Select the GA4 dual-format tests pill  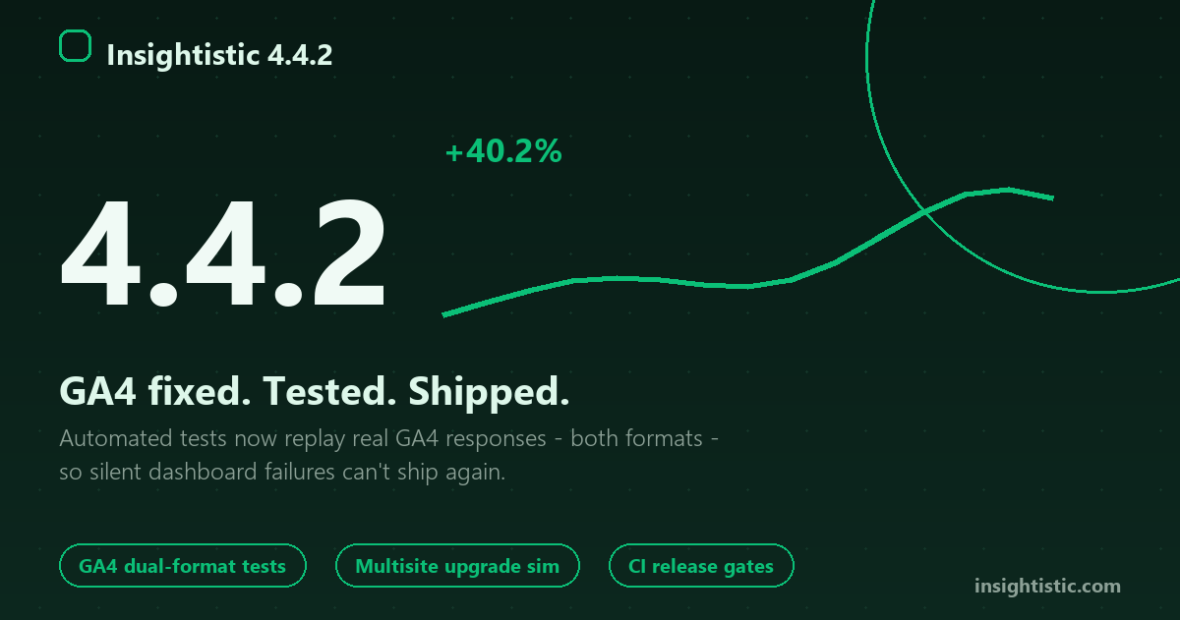click(x=183, y=566)
